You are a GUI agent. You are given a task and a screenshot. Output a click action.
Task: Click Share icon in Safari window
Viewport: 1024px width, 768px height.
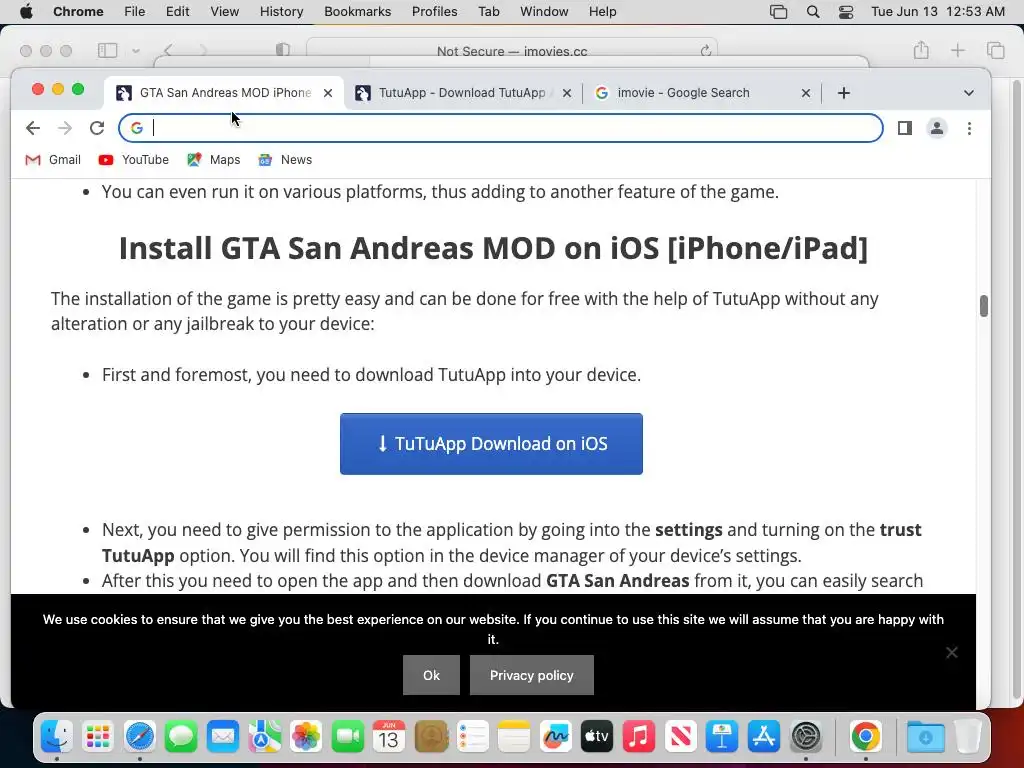tap(921, 50)
